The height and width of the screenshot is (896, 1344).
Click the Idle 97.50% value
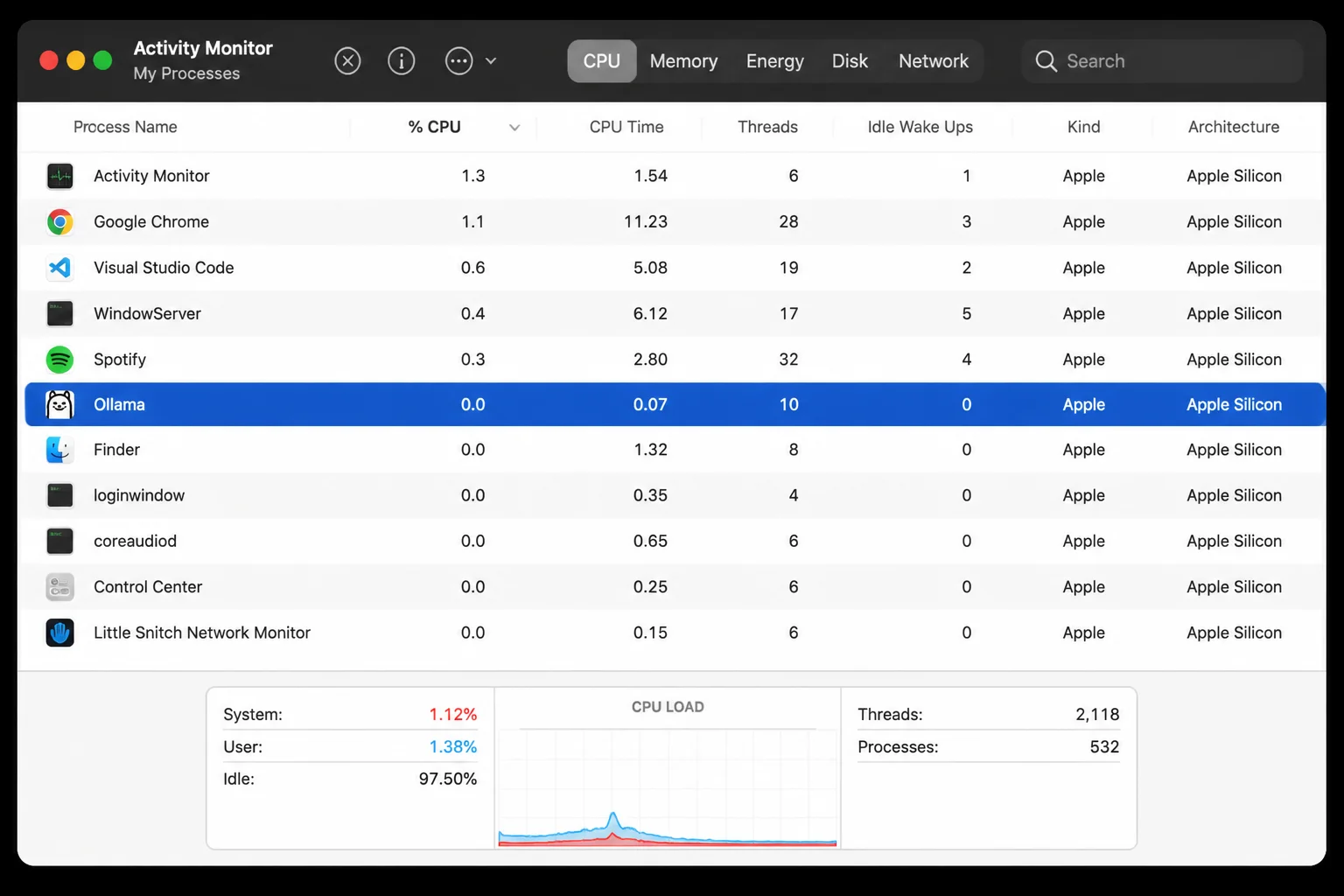(448, 779)
